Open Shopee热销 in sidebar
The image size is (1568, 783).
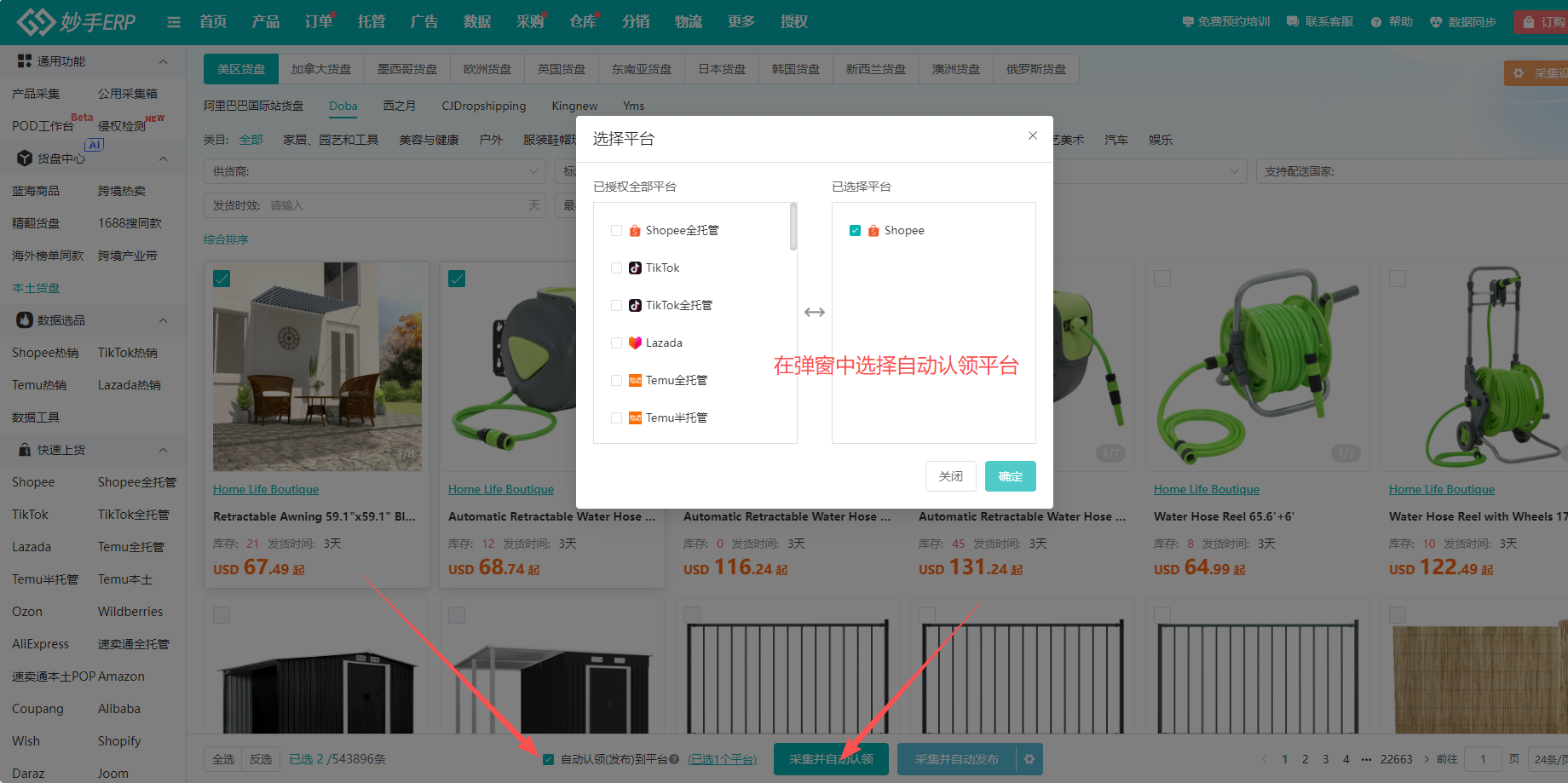(45, 353)
